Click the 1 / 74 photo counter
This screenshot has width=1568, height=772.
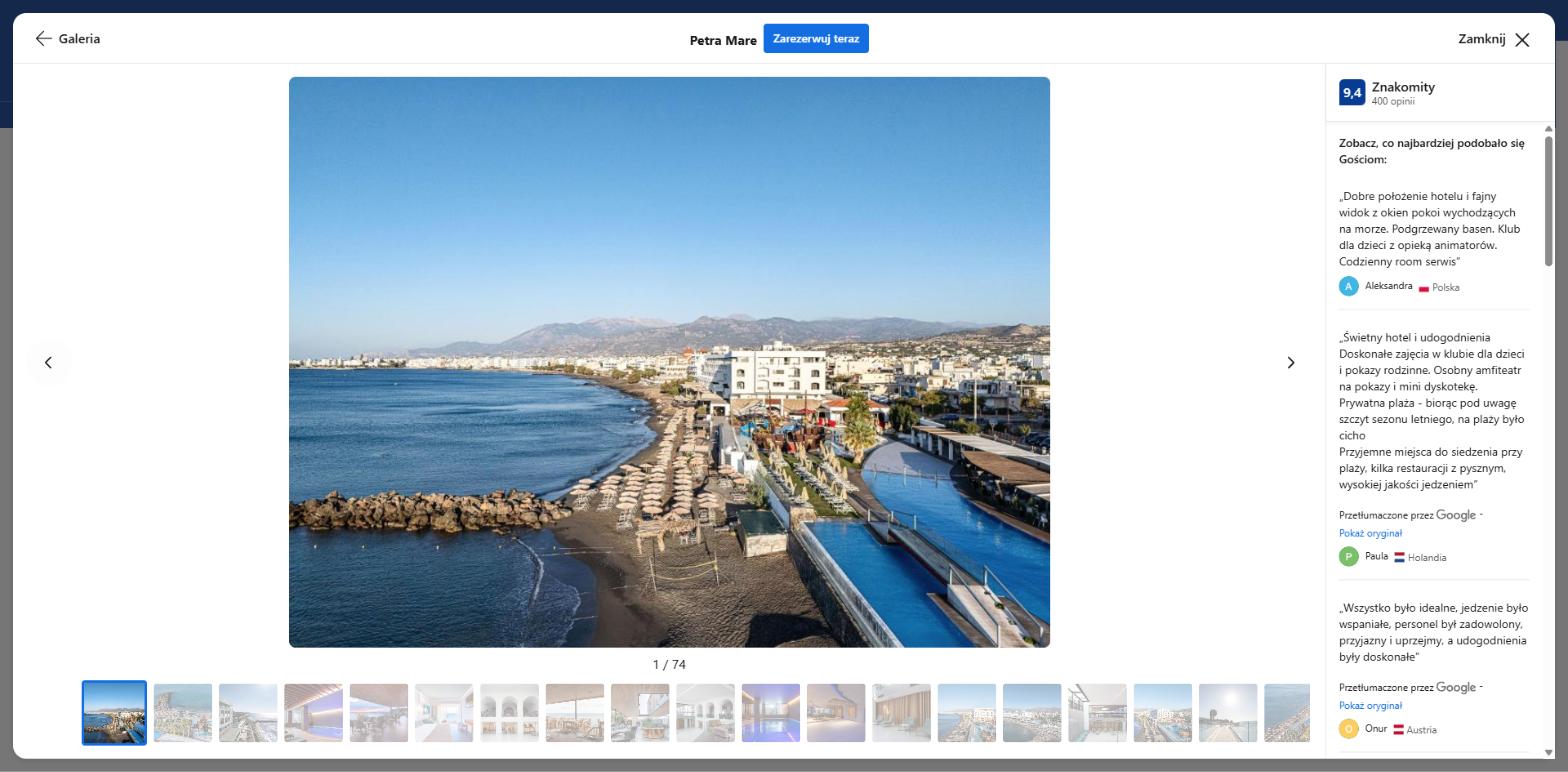(669, 664)
